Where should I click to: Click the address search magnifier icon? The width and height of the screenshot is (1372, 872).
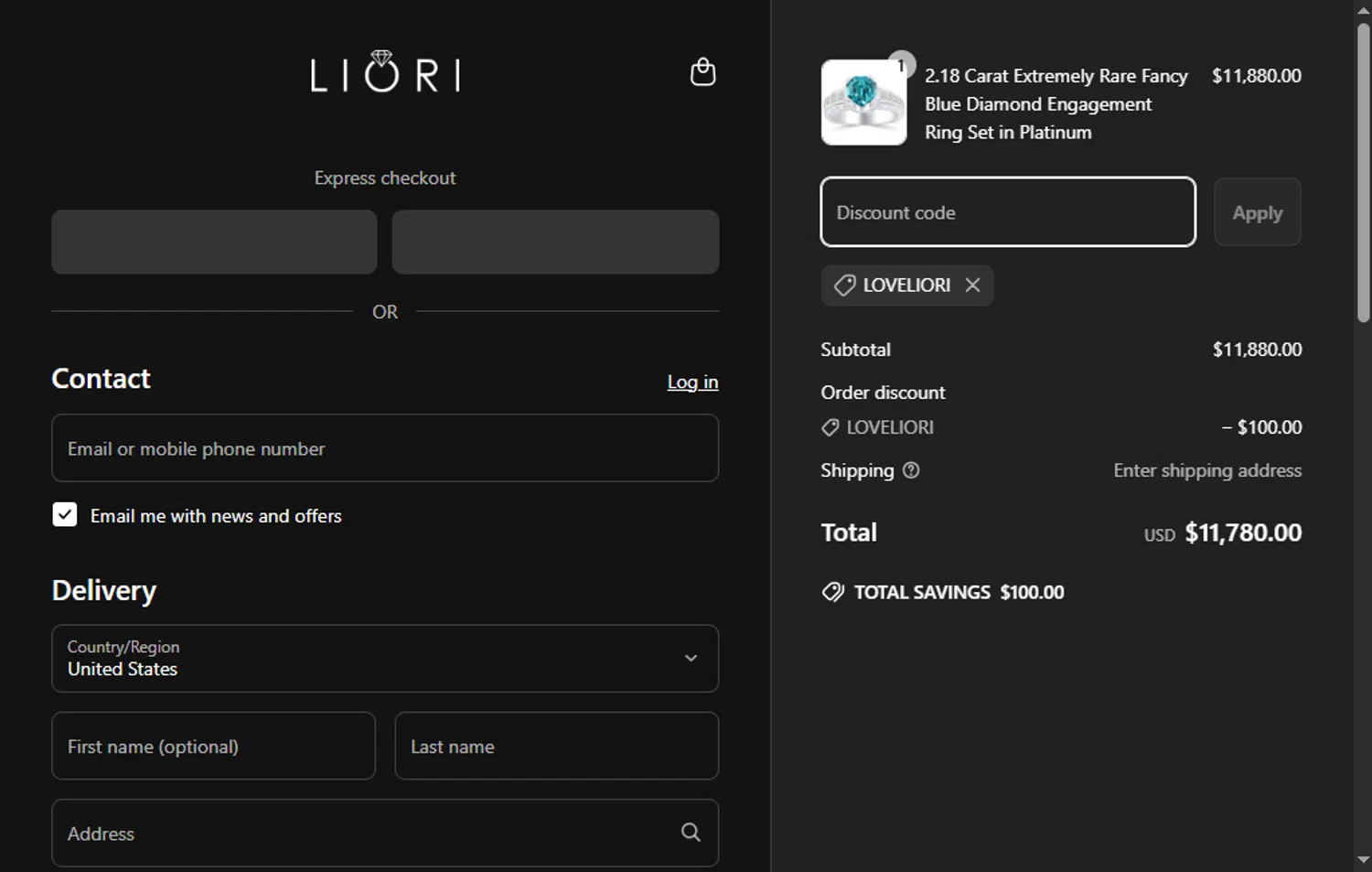point(691,833)
